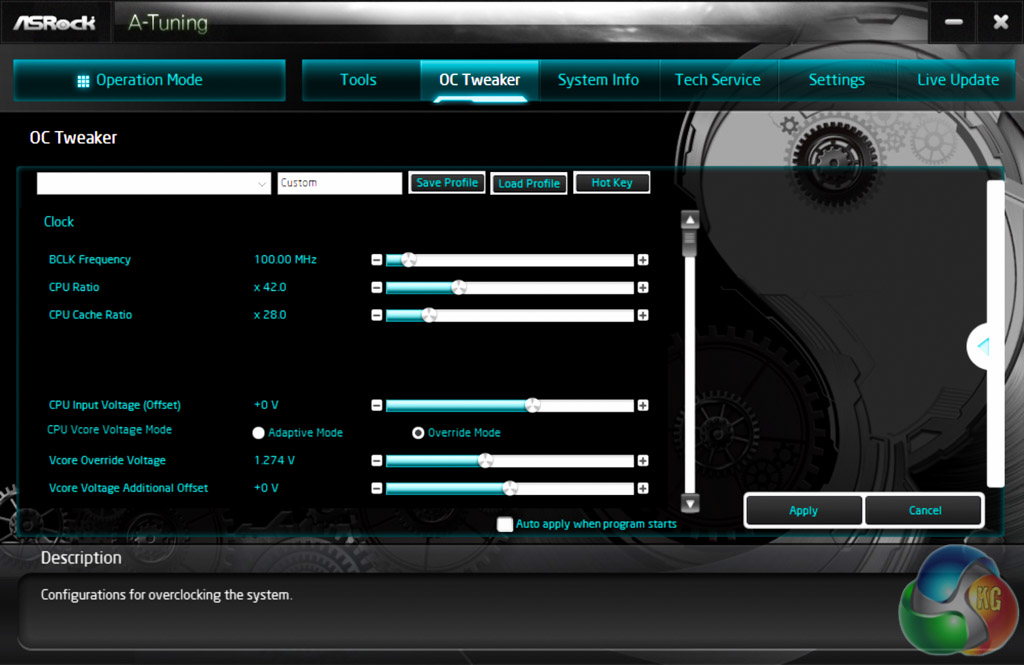Switch to the Tools tab

point(361,80)
